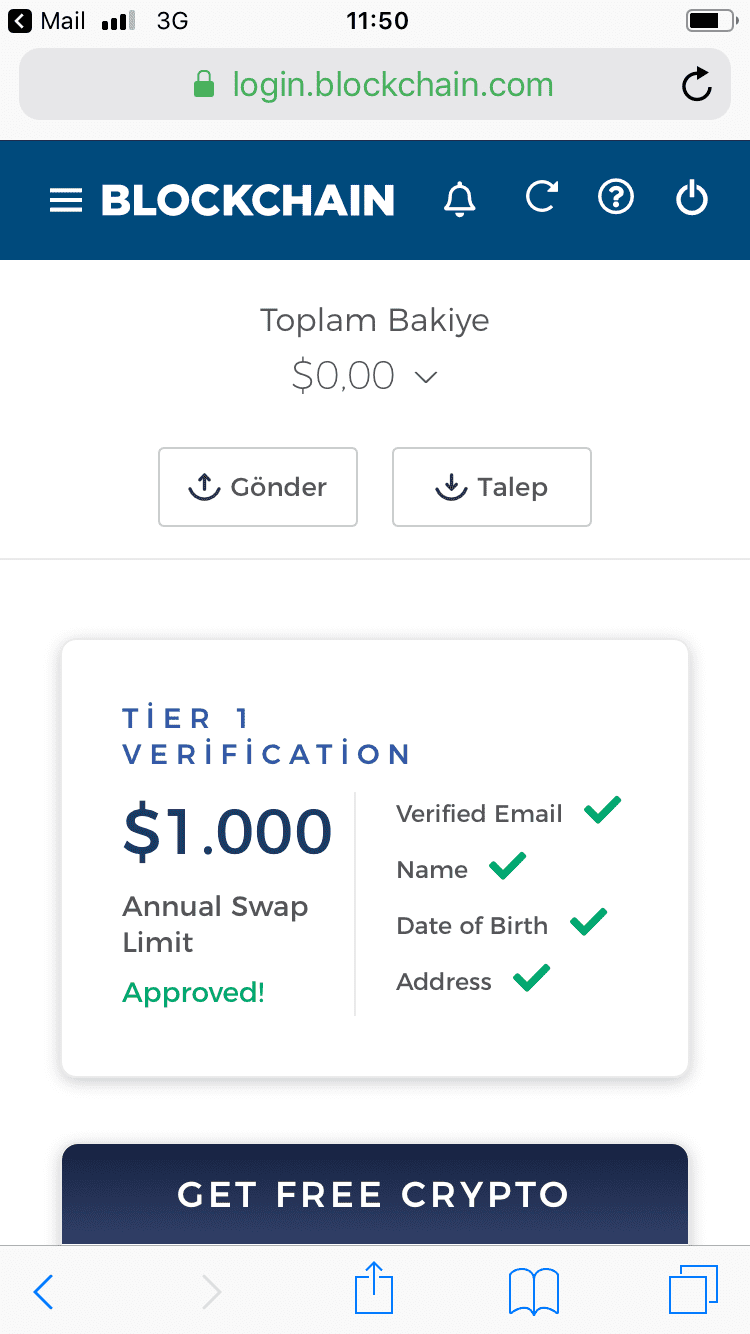Return to Mail via status bar back
Image resolution: width=750 pixels, height=1334 pixels.
[47, 21]
